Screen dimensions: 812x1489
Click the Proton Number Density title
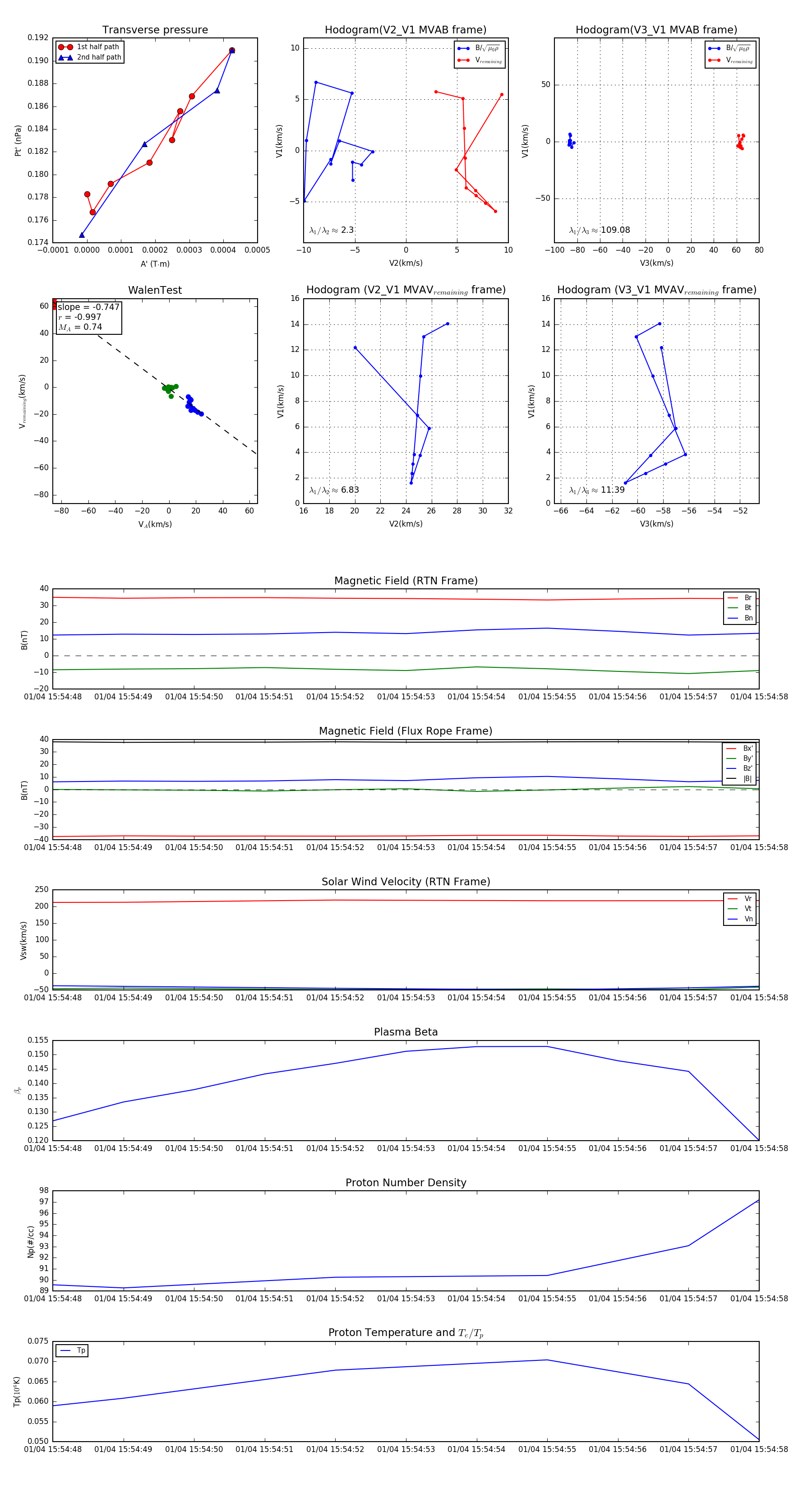pos(406,1183)
